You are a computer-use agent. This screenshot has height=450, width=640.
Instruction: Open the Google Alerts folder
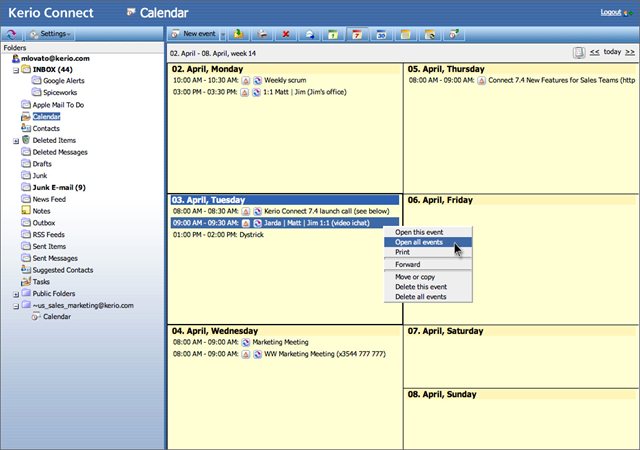pos(64,81)
